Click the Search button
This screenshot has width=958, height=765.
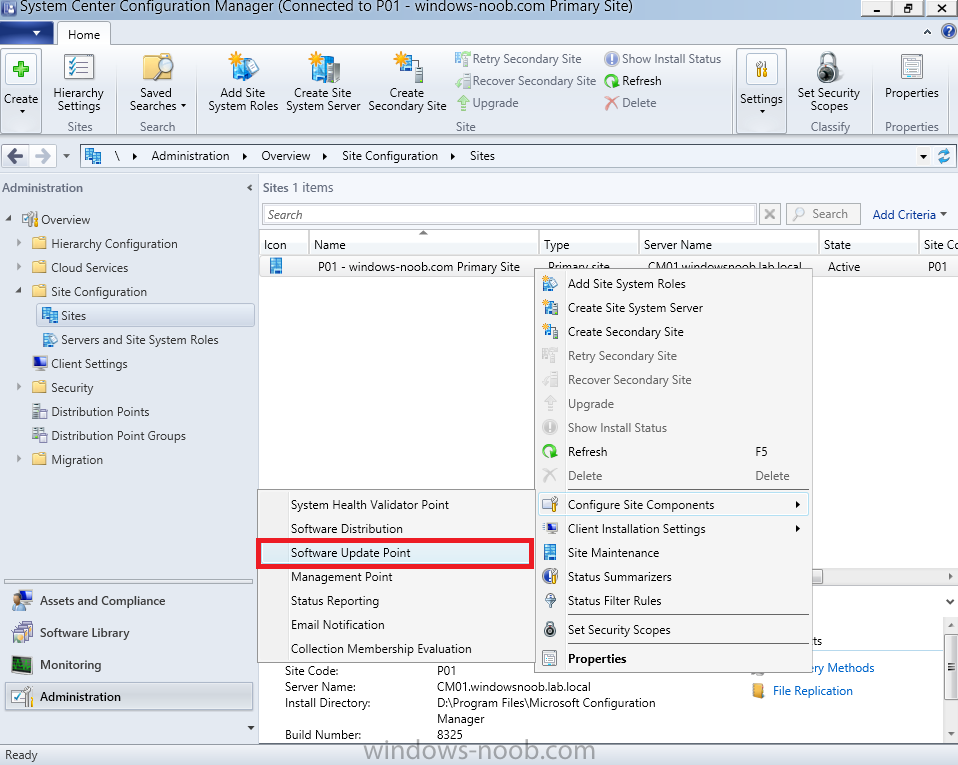pos(823,214)
